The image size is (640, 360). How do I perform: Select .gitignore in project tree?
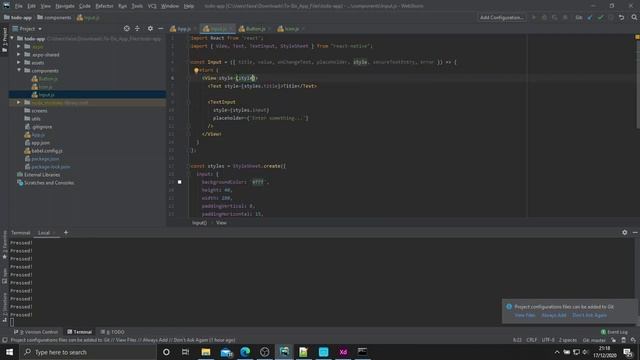coord(42,127)
